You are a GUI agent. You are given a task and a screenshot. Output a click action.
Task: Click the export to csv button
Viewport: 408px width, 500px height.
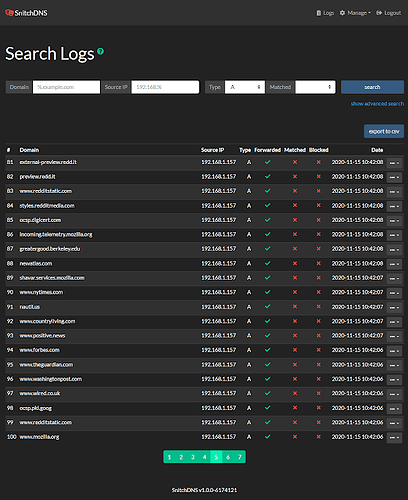point(384,131)
